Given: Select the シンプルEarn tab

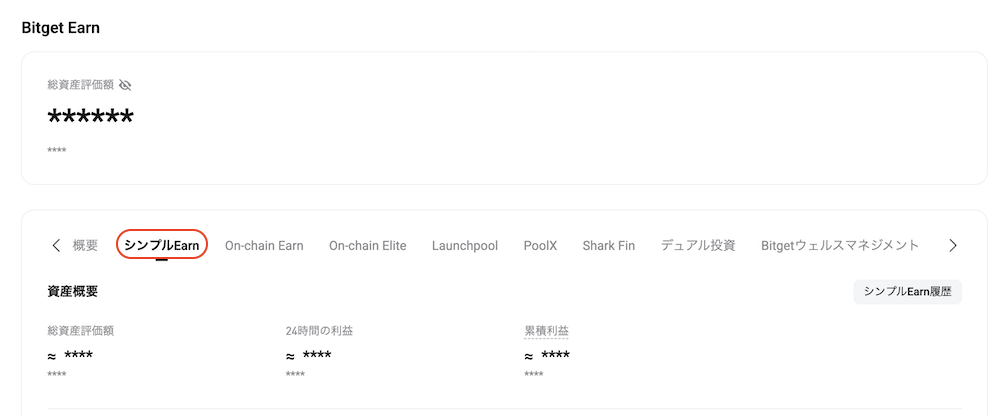Looking at the screenshot, I should [x=162, y=245].
